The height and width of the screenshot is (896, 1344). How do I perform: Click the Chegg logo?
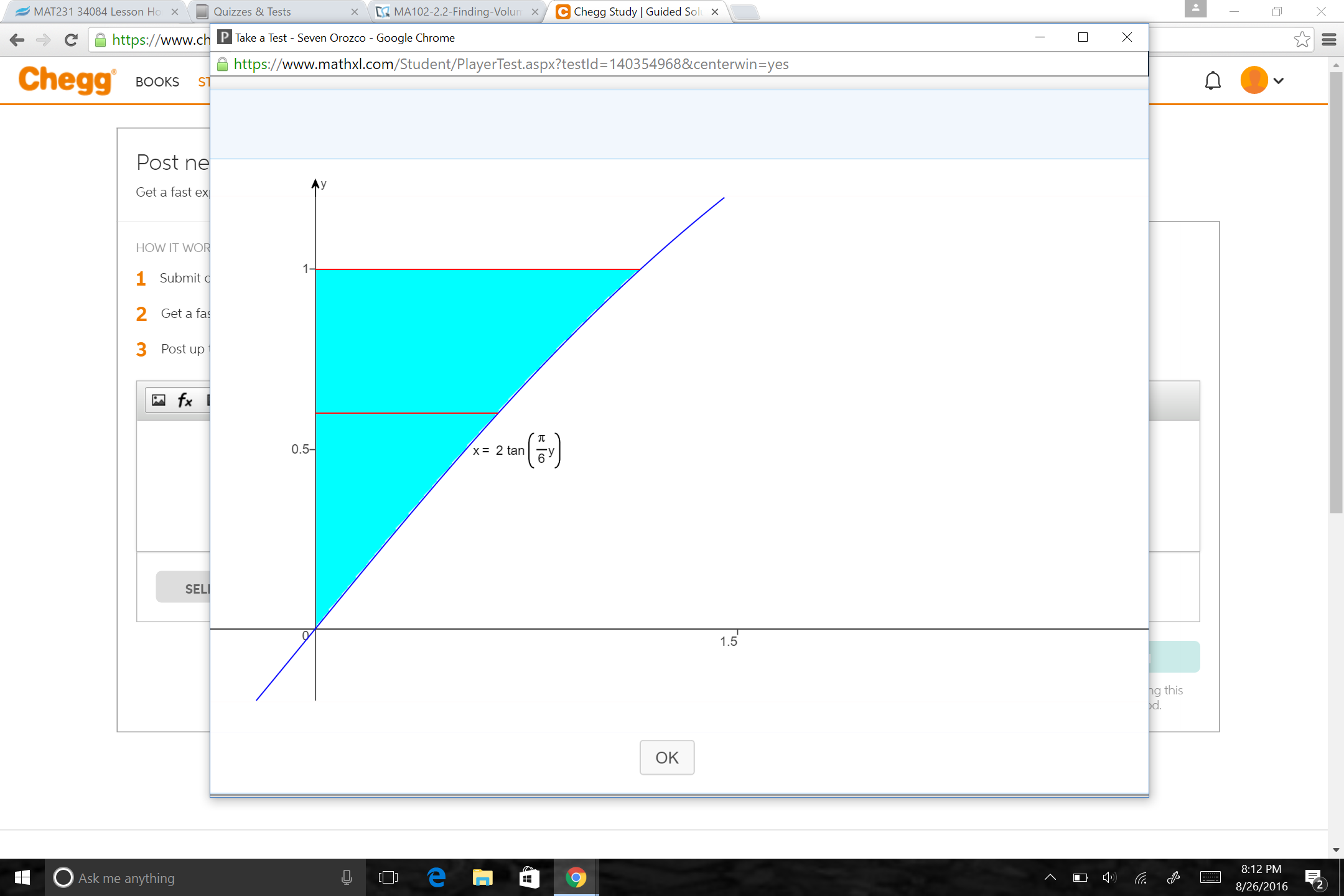pos(66,80)
